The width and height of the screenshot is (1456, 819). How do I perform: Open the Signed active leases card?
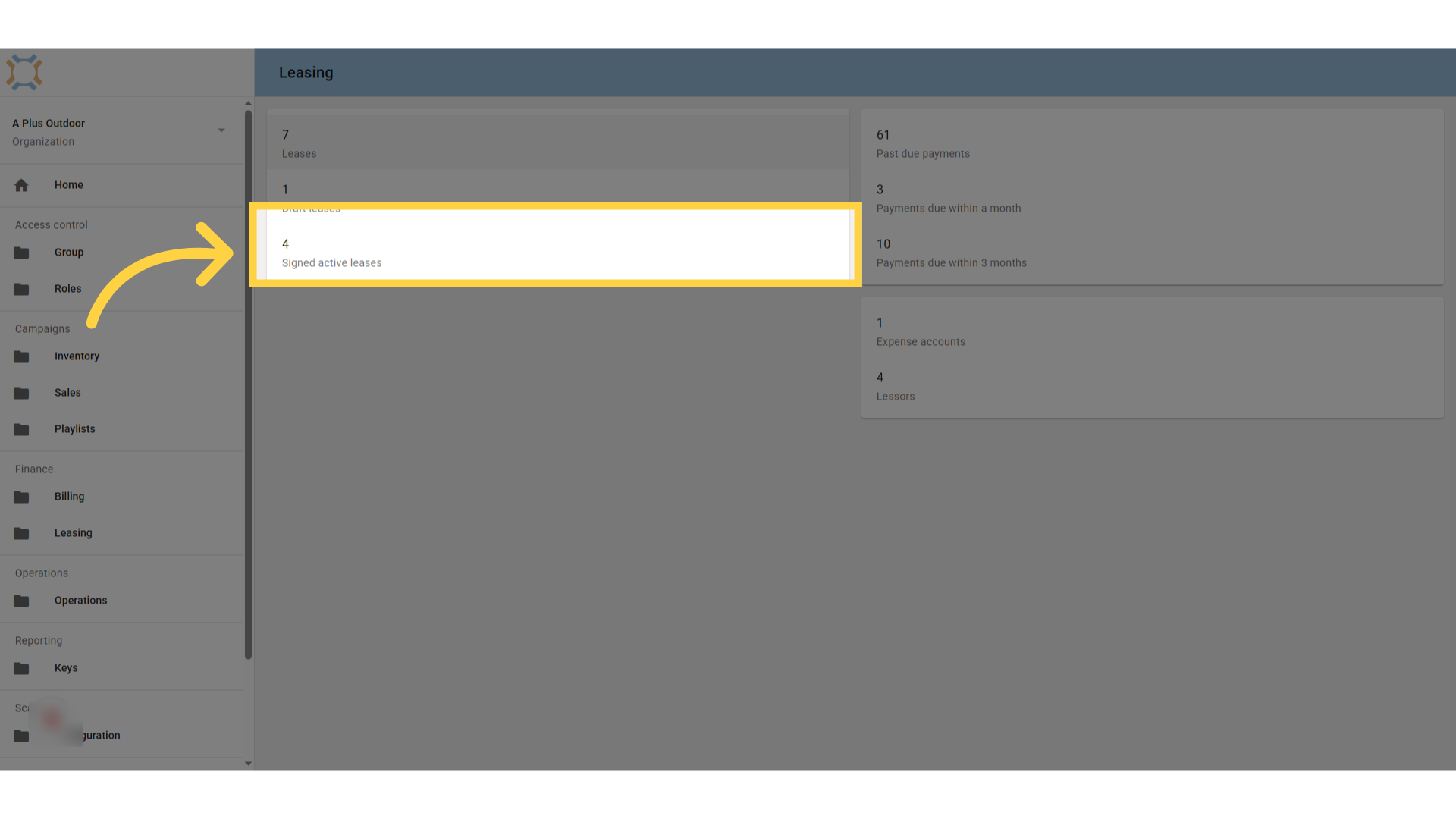point(558,253)
